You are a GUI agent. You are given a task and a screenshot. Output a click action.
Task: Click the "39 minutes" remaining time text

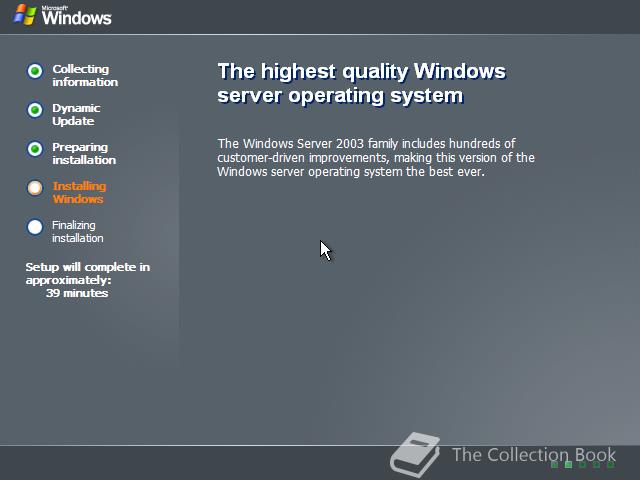point(77,293)
